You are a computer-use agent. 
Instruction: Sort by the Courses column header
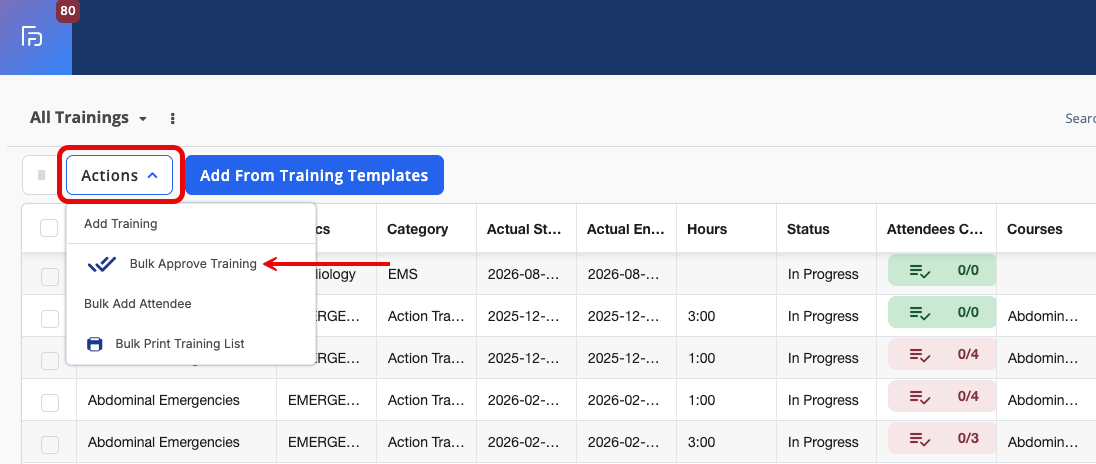pyautogui.click(x=1034, y=229)
